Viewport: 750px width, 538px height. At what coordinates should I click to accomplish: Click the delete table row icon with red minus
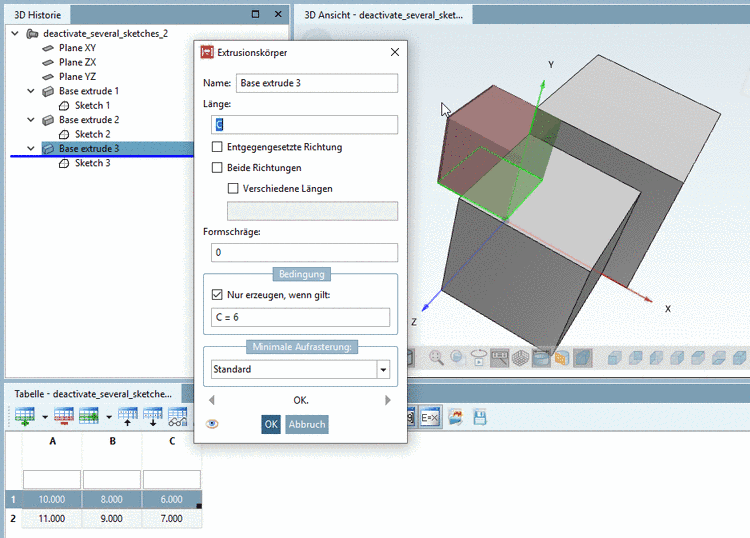coord(64,417)
